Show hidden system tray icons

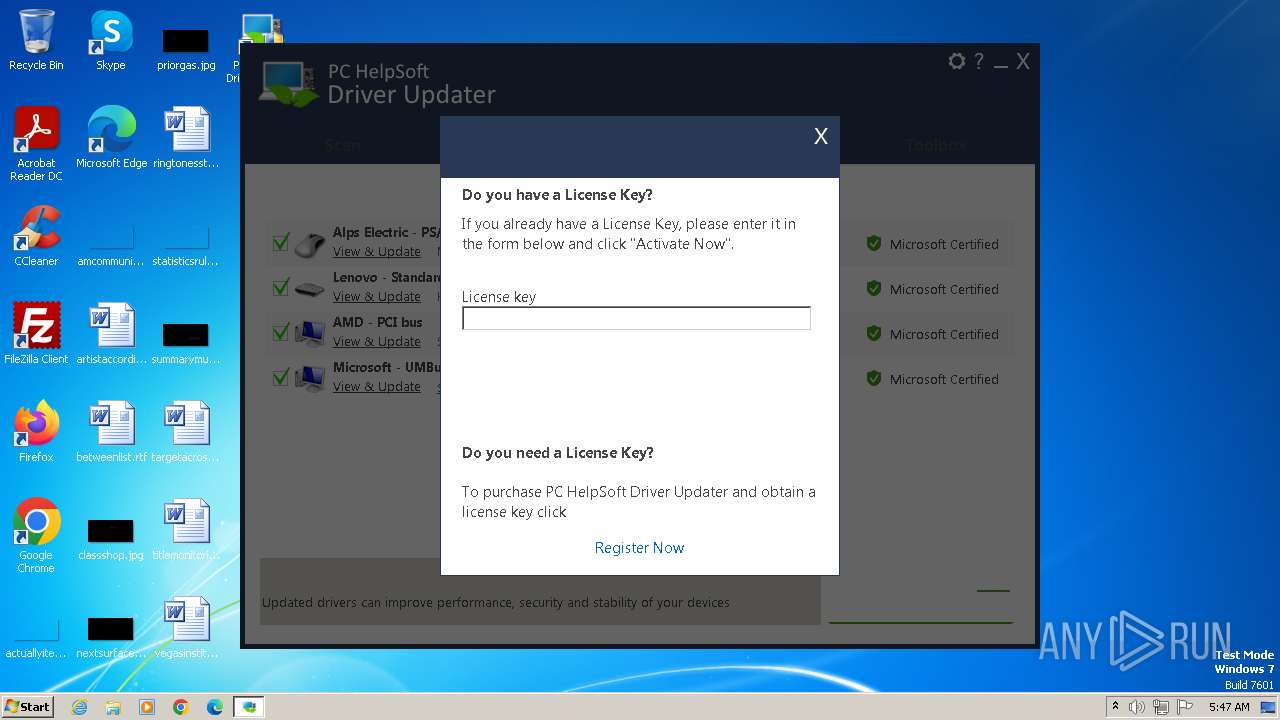tap(1115, 707)
